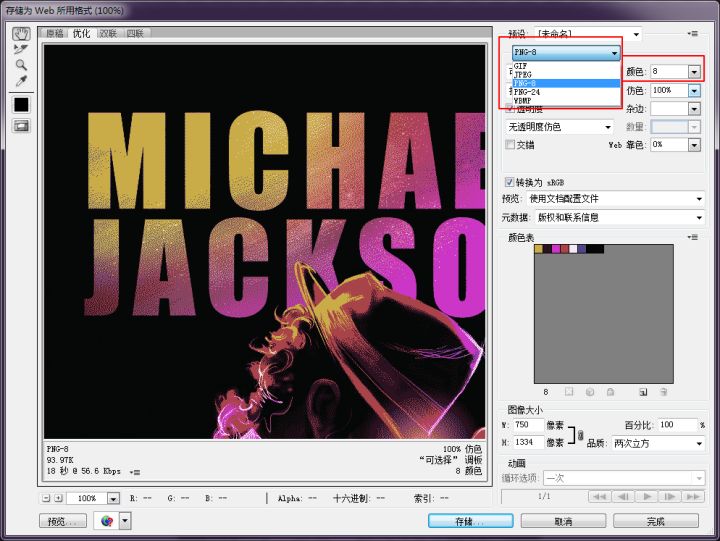Image resolution: width=720 pixels, height=541 pixels.
Task: Select the red swatch in color table
Action: [565, 249]
